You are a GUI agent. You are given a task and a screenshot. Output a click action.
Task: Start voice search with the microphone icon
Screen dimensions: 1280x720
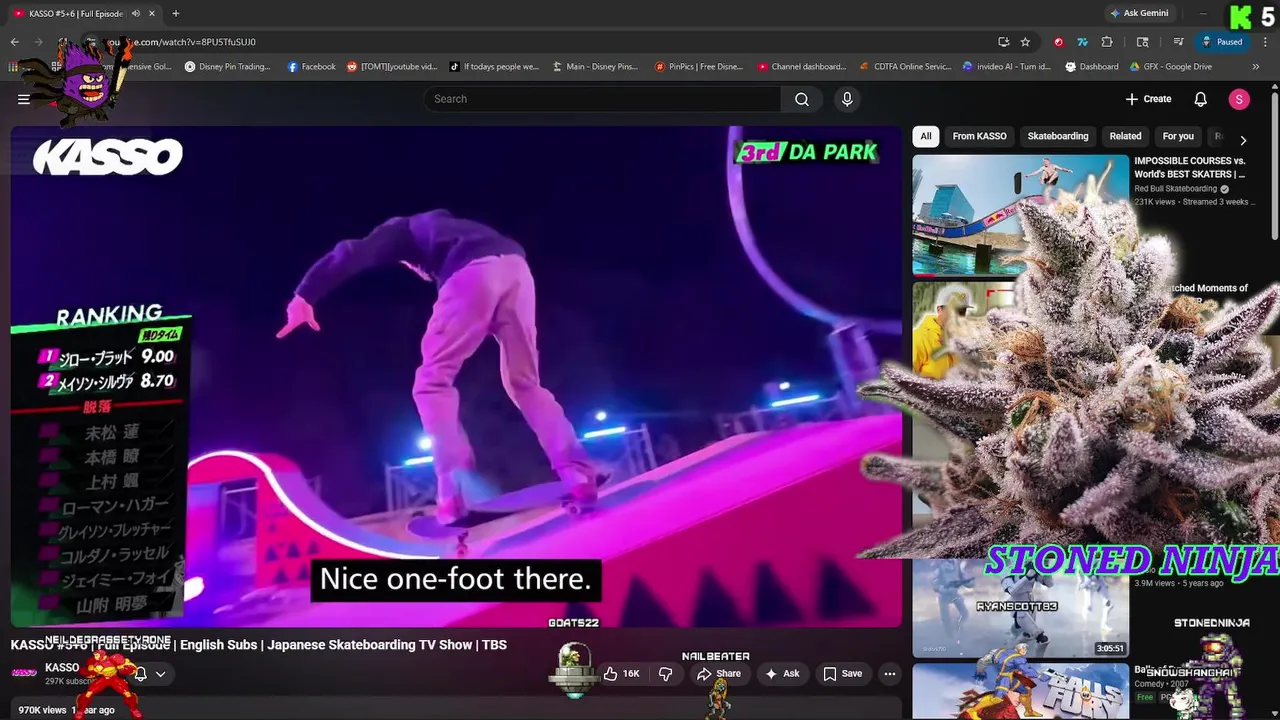point(847,99)
